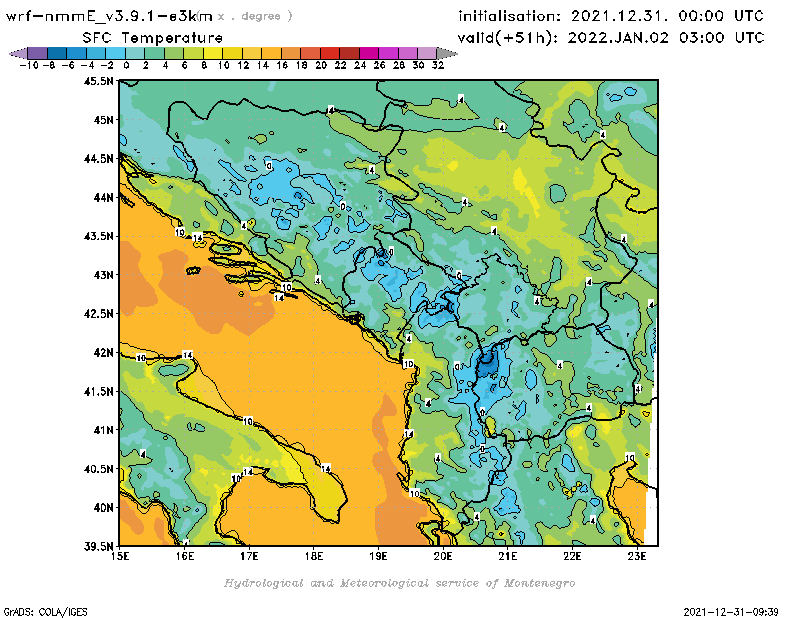800x618 pixels.
Task: Click the "21E" longitude axis label
Action: [508, 556]
